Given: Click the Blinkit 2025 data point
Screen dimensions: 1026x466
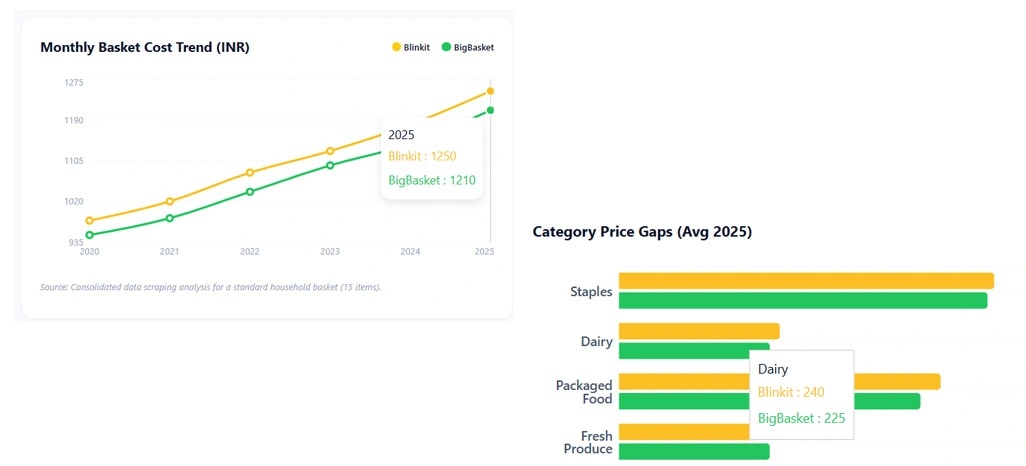Looking at the screenshot, I should click(490, 91).
